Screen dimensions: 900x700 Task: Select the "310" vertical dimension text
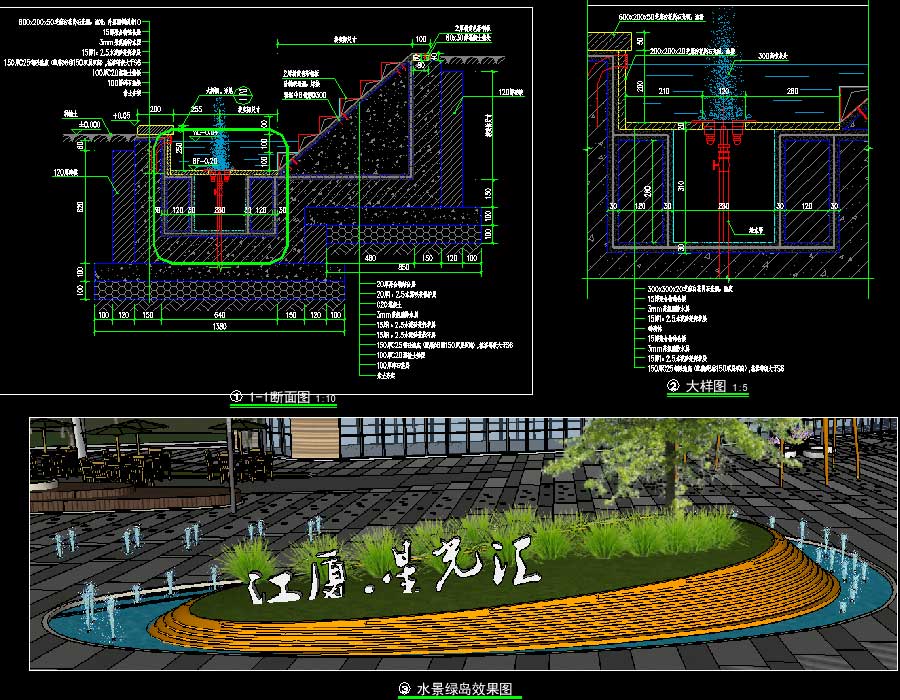pos(681,185)
